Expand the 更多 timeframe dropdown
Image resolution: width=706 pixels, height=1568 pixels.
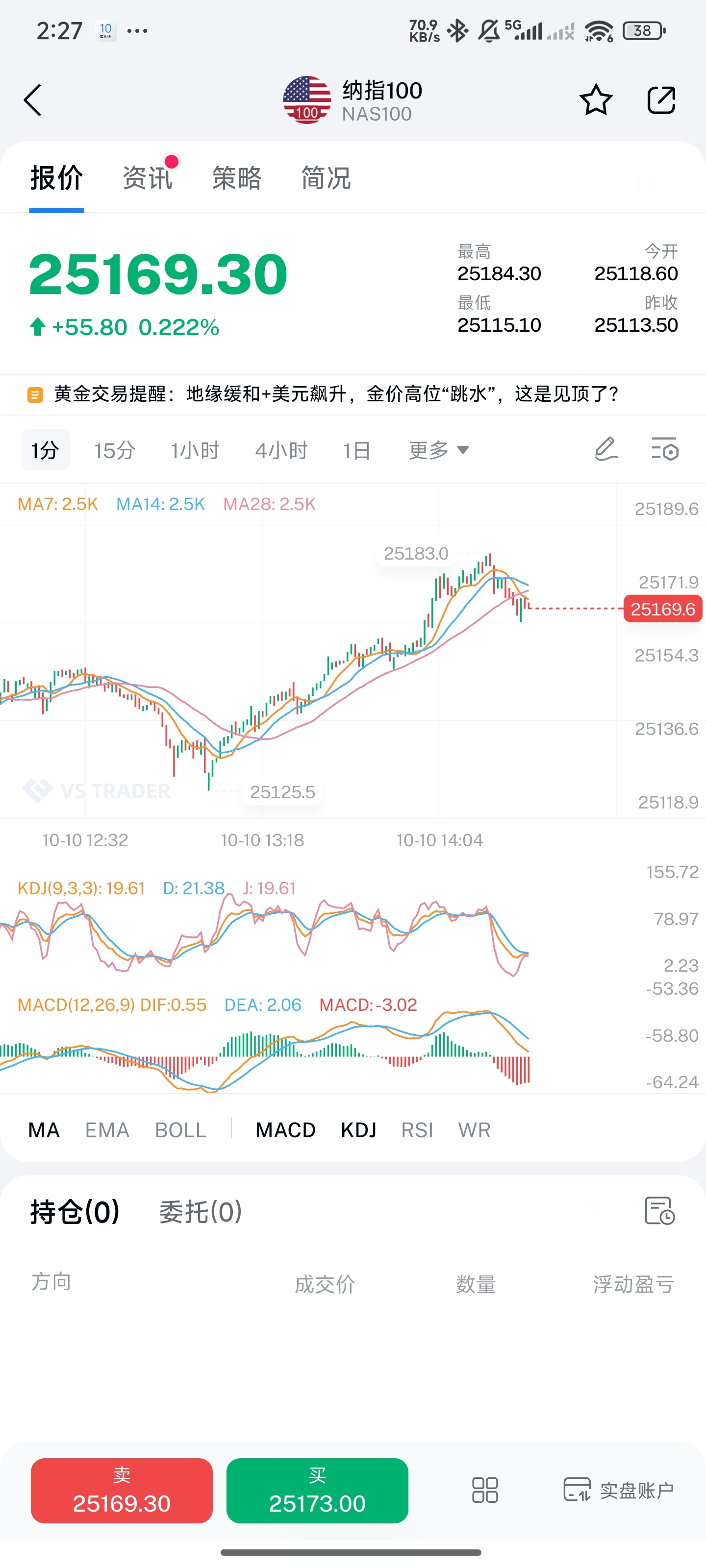(x=439, y=450)
